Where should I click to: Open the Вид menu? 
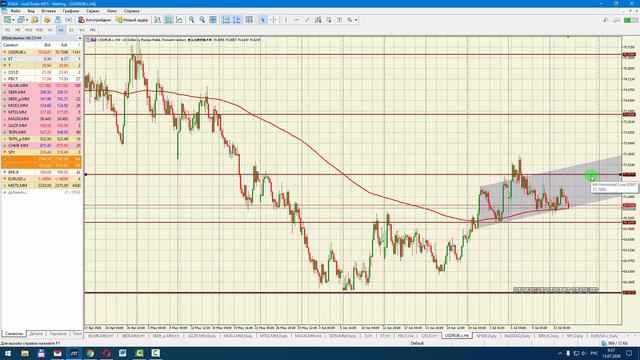(x=31, y=11)
